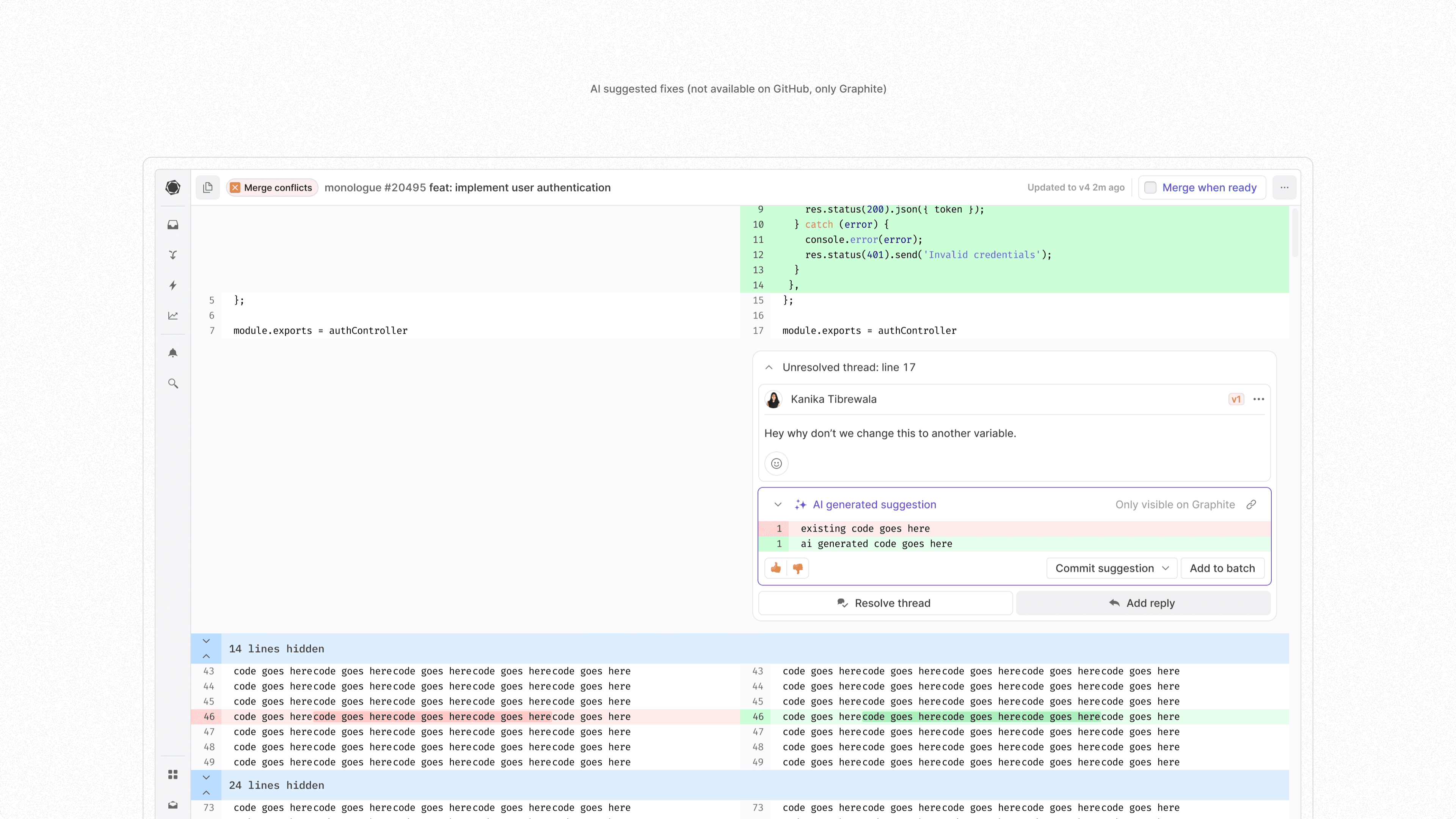Screen dimensions: 1456x819
Task: Click the Merge when ready label
Action: [x=1209, y=187]
